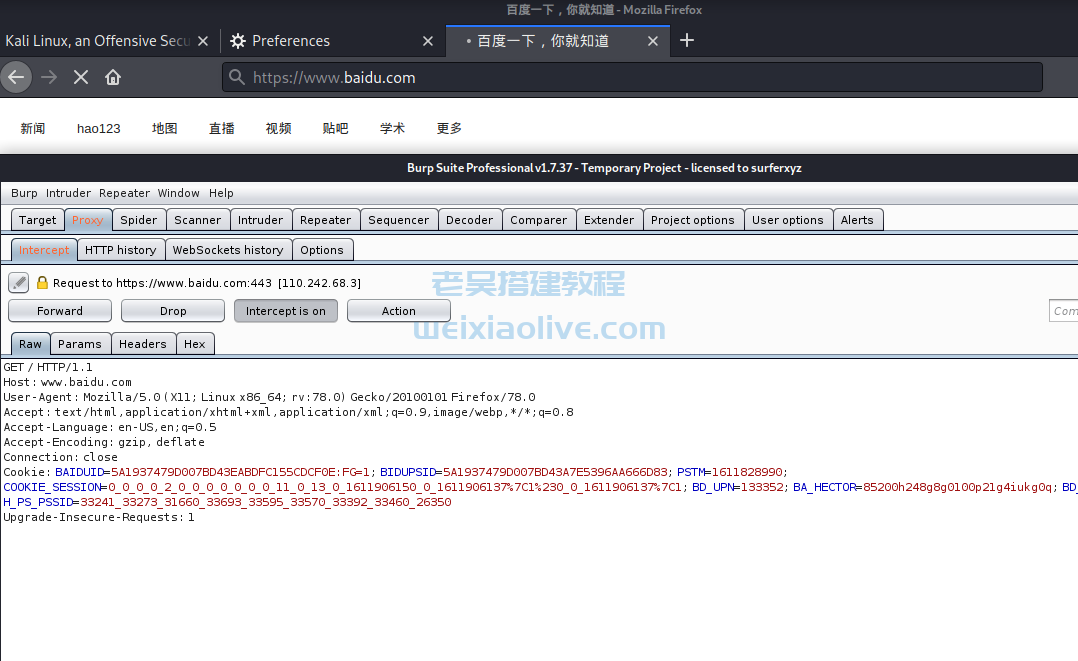Open the Extender tab
Screen dimensions: 1078x661
coord(609,220)
